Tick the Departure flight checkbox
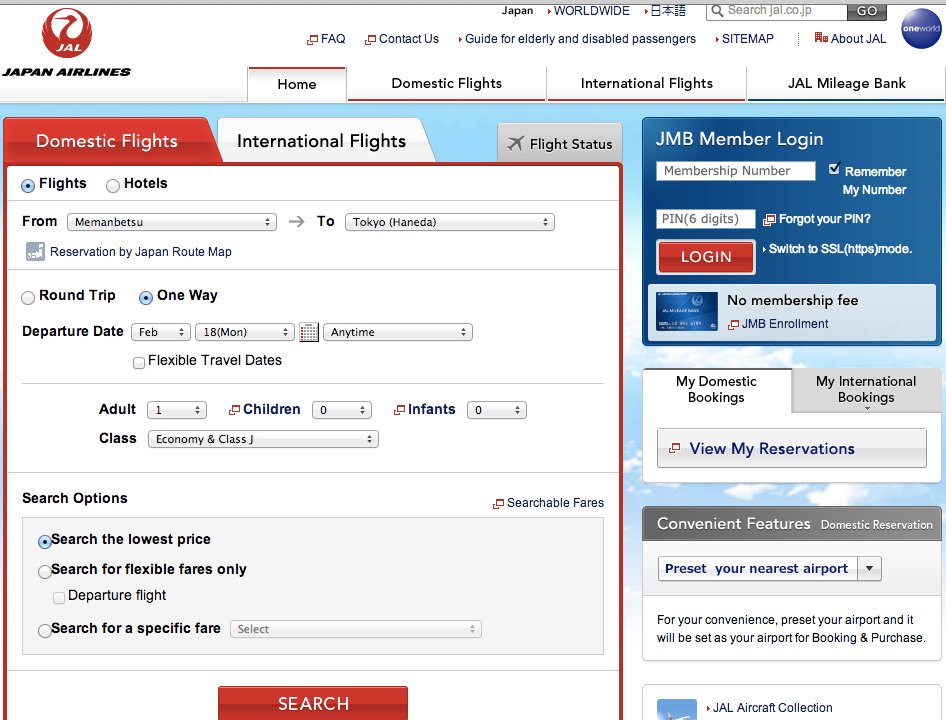Viewport: 946px width, 720px height. pos(59,597)
